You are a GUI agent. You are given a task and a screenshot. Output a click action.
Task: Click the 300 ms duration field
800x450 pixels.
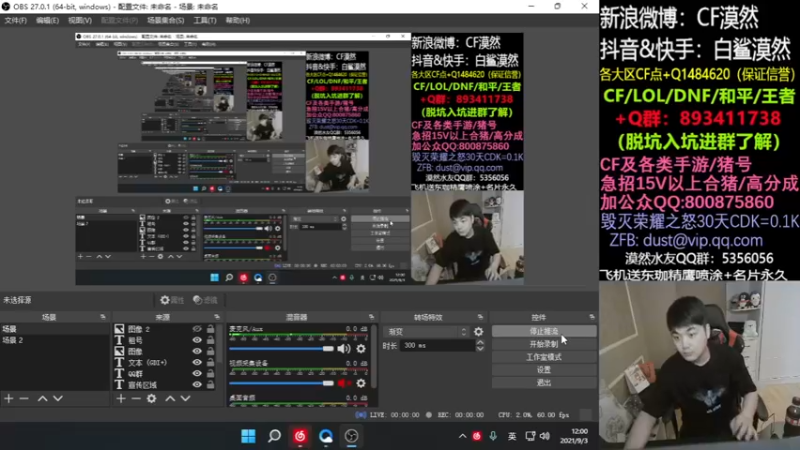(x=438, y=345)
